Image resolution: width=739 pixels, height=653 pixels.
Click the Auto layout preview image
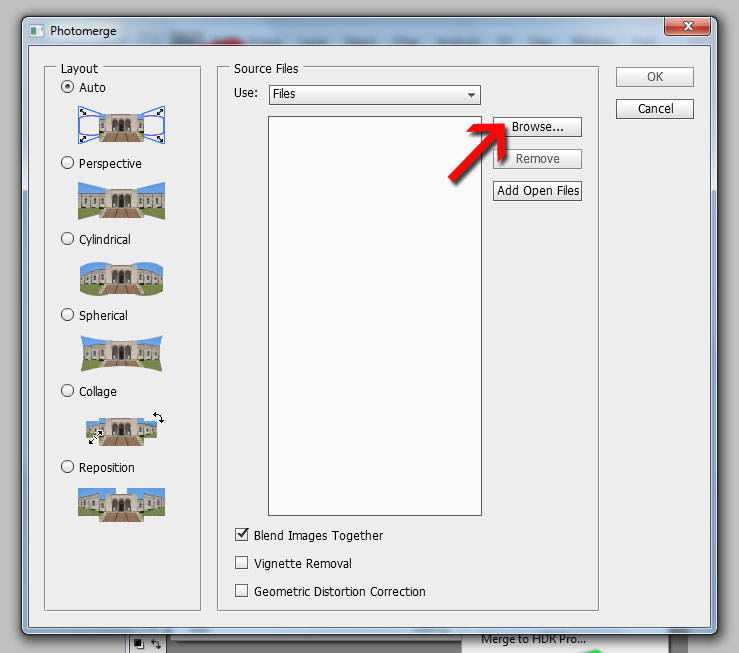[122, 125]
